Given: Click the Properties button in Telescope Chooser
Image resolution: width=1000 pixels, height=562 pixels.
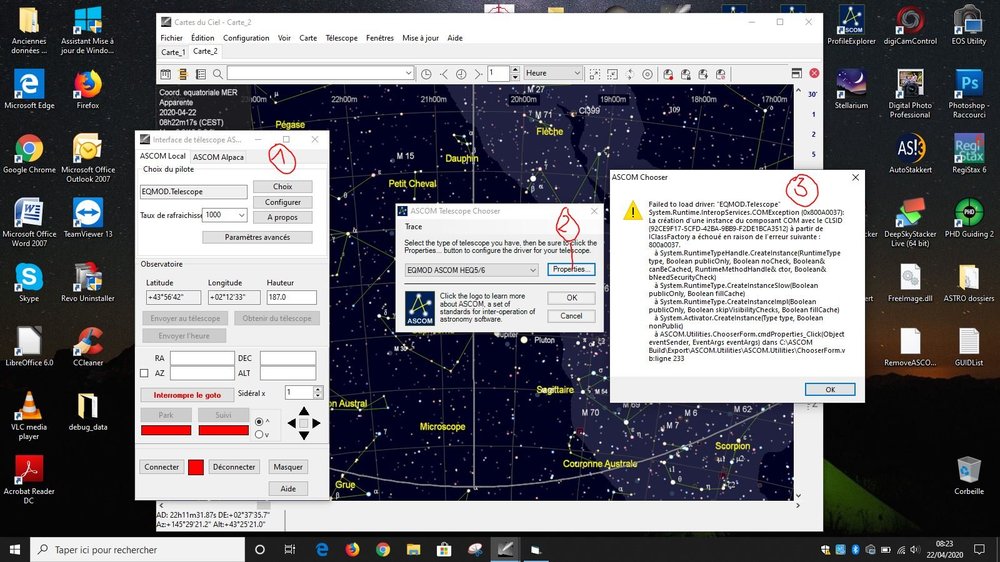Looking at the screenshot, I should point(571,269).
